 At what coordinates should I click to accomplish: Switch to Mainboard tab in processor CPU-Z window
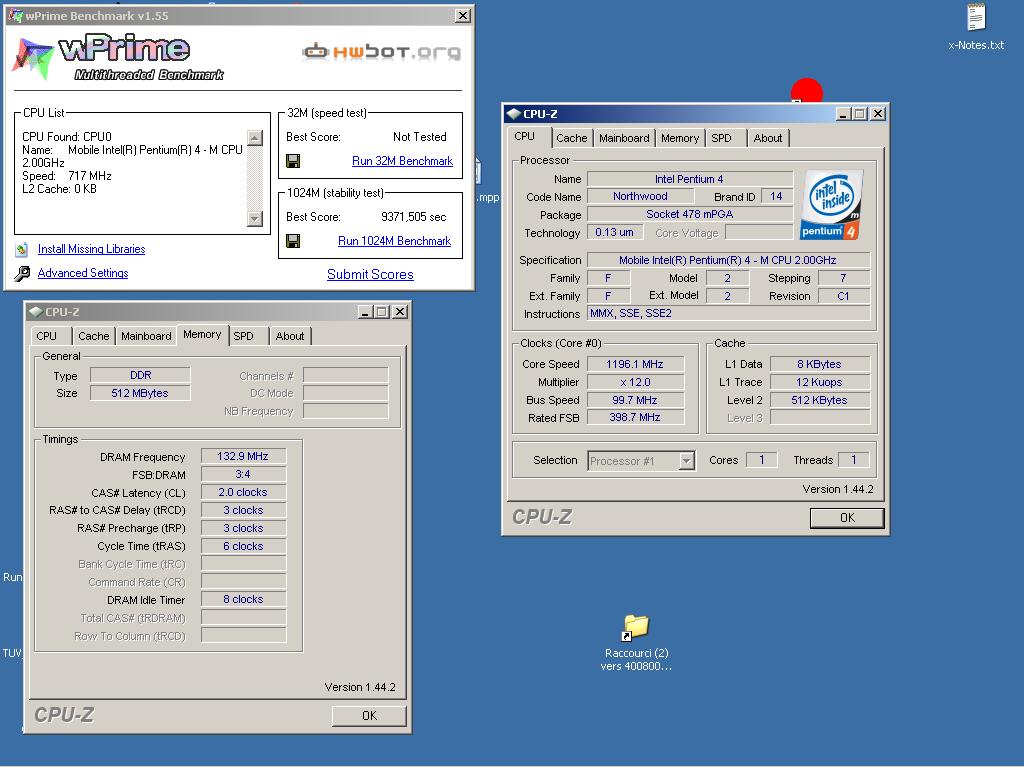point(624,138)
